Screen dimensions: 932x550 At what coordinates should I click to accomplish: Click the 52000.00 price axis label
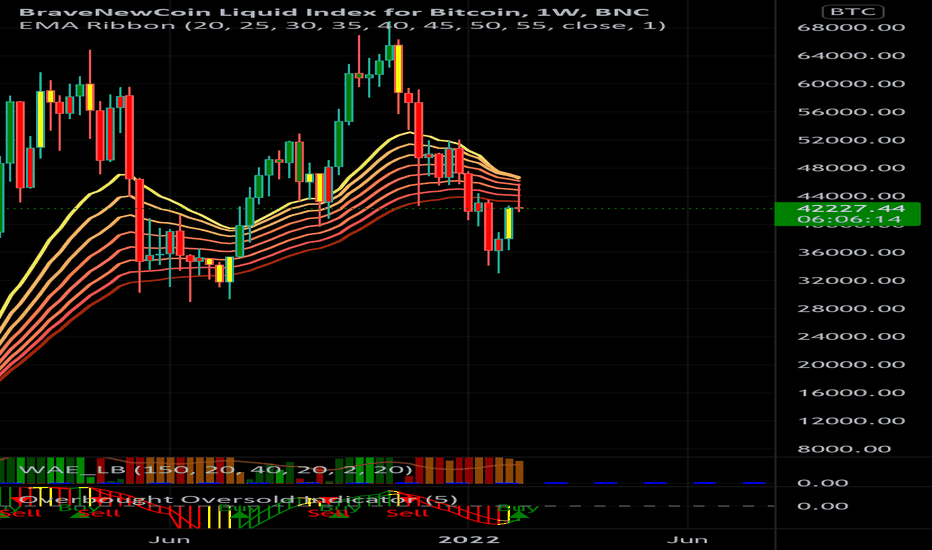click(851, 140)
